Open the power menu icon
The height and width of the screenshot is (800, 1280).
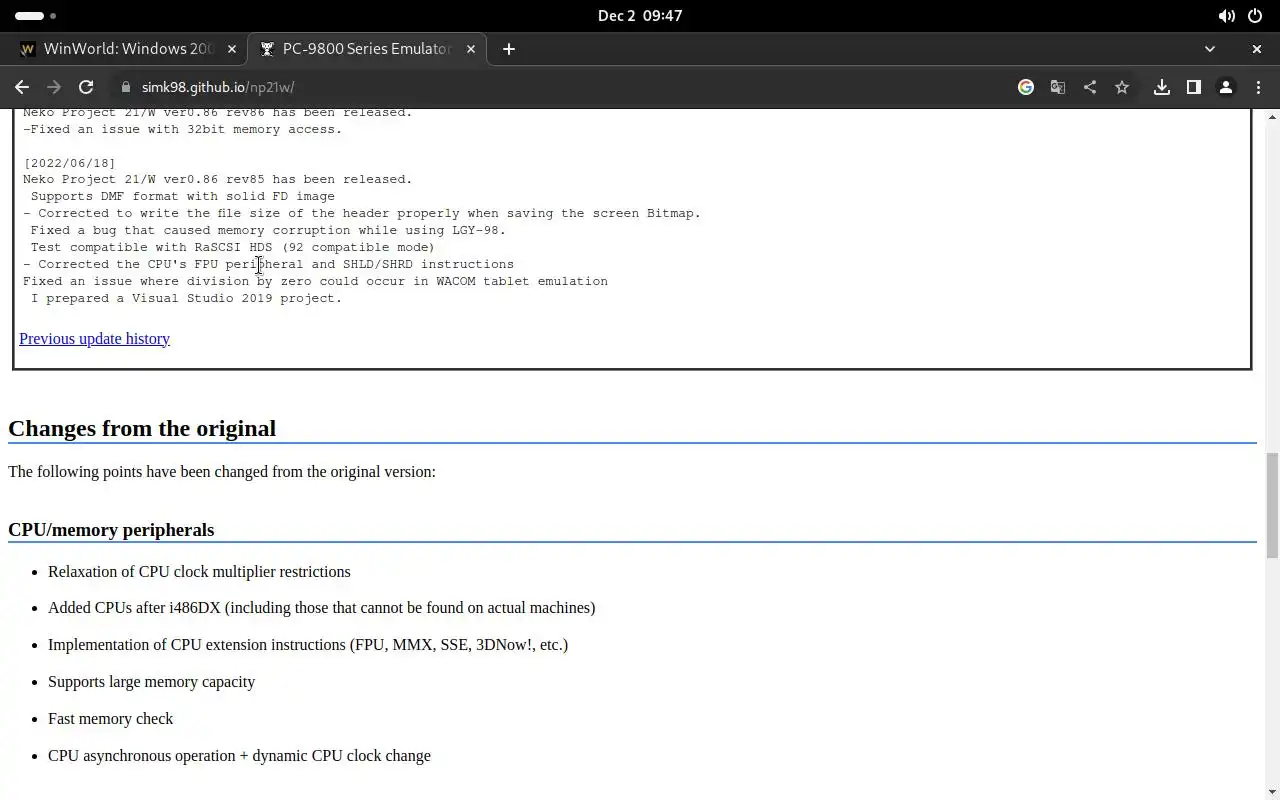point(1255,16)
